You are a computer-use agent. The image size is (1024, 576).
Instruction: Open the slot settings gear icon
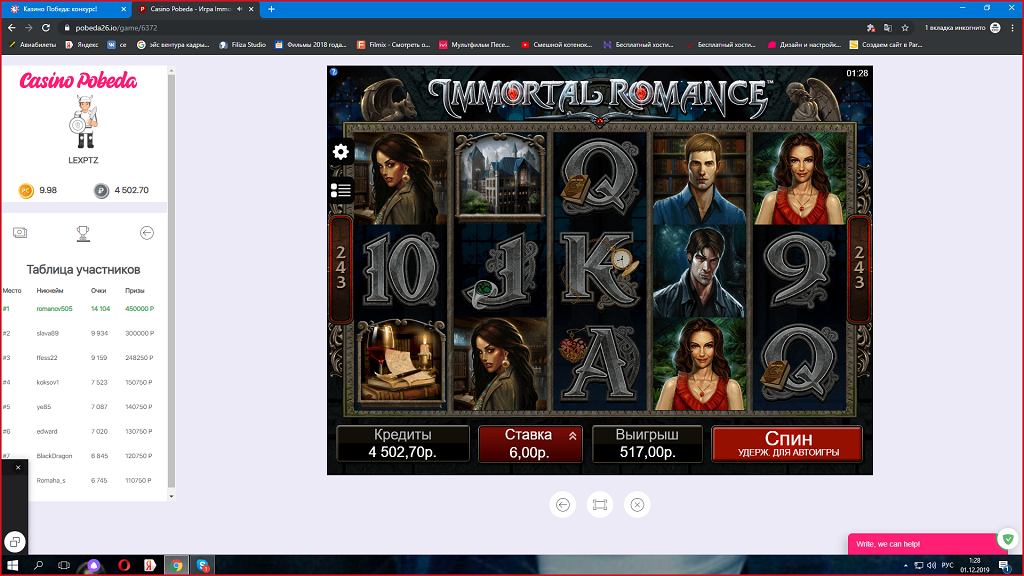pyautogui.click(x=340, y=152)
